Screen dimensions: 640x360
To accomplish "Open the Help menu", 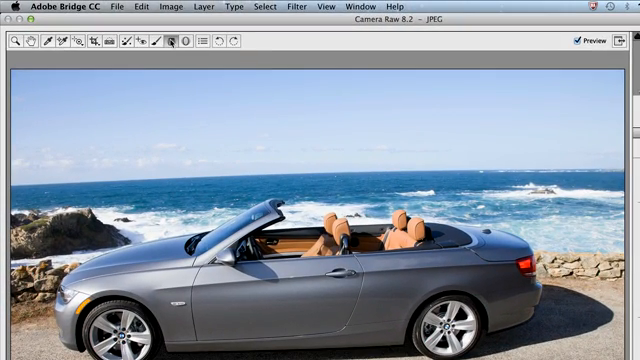I will pyautogui.click(x=395, y=7).
